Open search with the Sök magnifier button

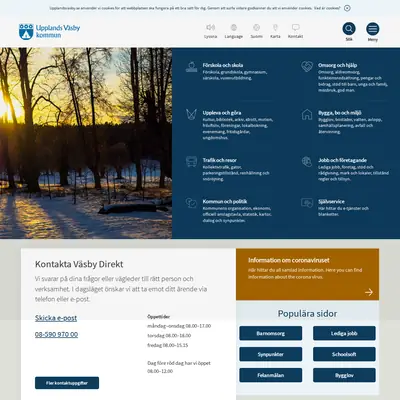tap(349, 29)
